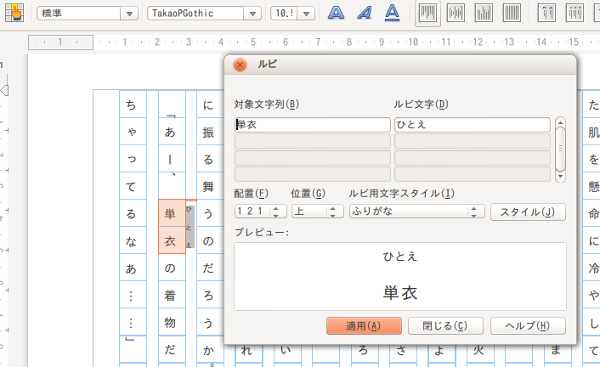Click the 冷 character at the right edge
Screen dimensions: 600x367
[x=594, y=268]
